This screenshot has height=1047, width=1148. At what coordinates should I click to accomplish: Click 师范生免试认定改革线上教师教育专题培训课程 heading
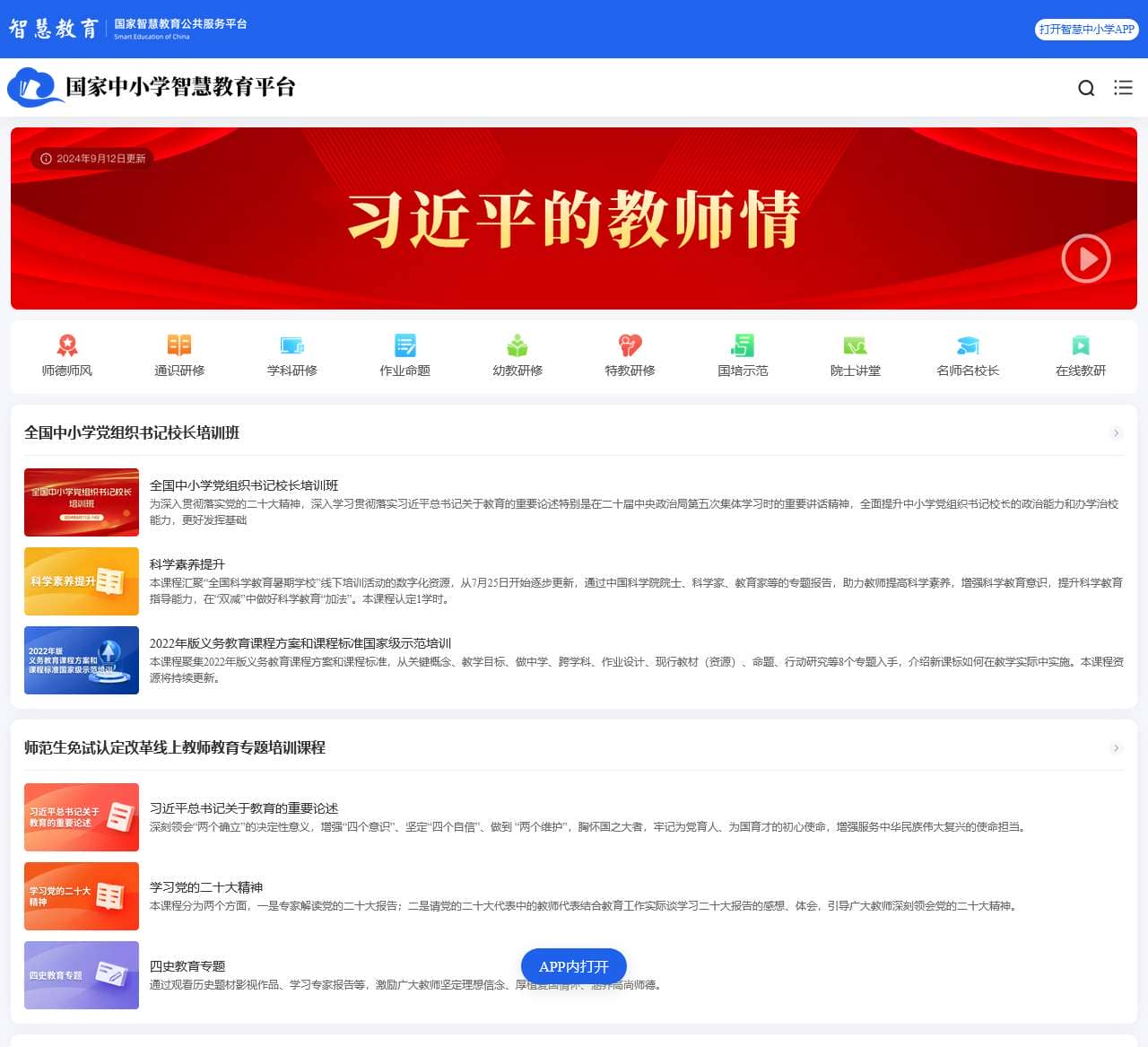[175, 748]
